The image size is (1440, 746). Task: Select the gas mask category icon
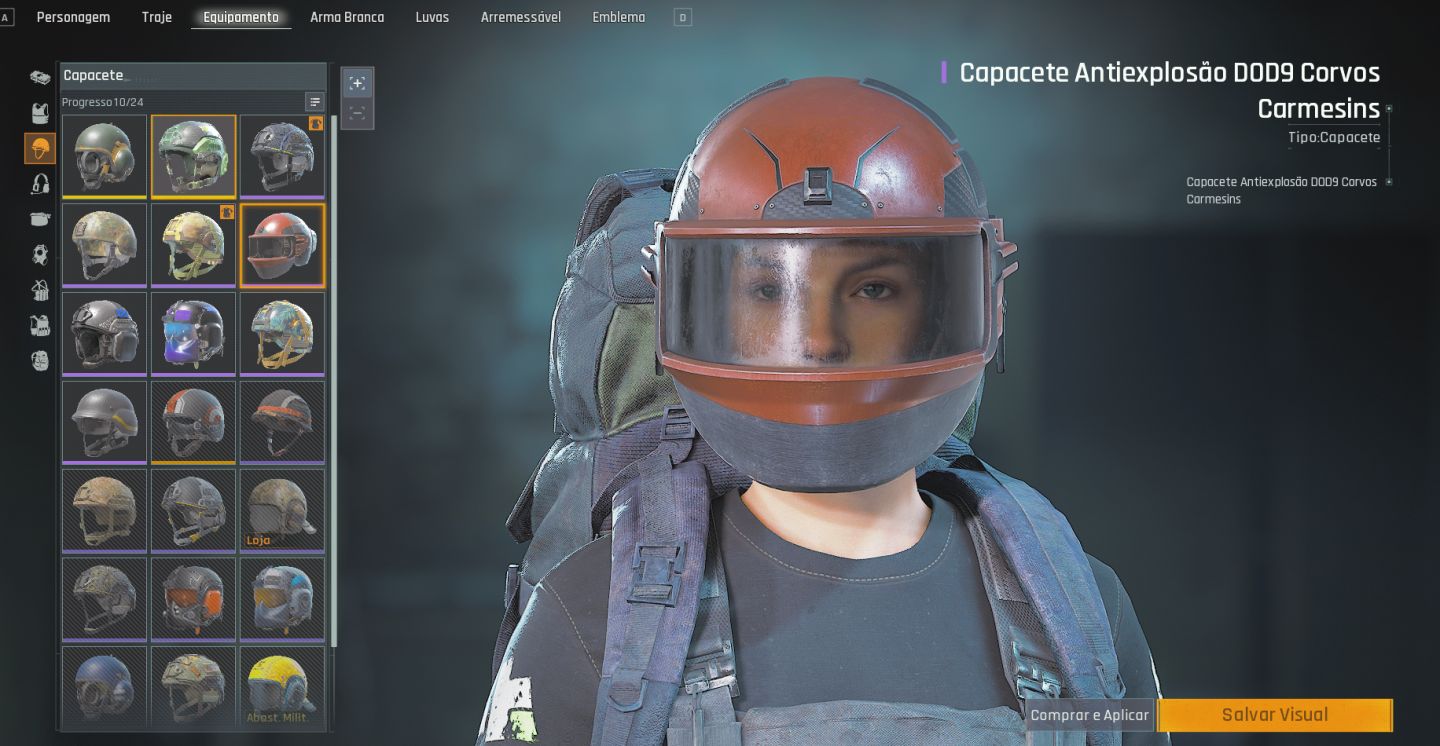40,254
